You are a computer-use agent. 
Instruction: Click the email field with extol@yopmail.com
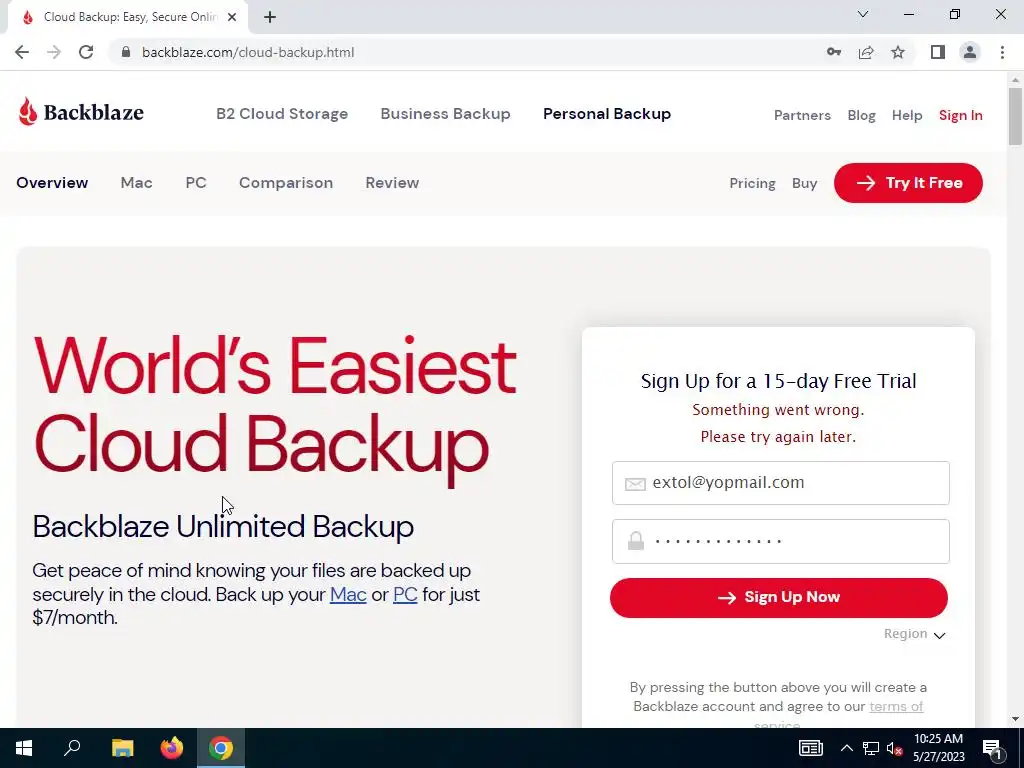(x=780, y=483)
